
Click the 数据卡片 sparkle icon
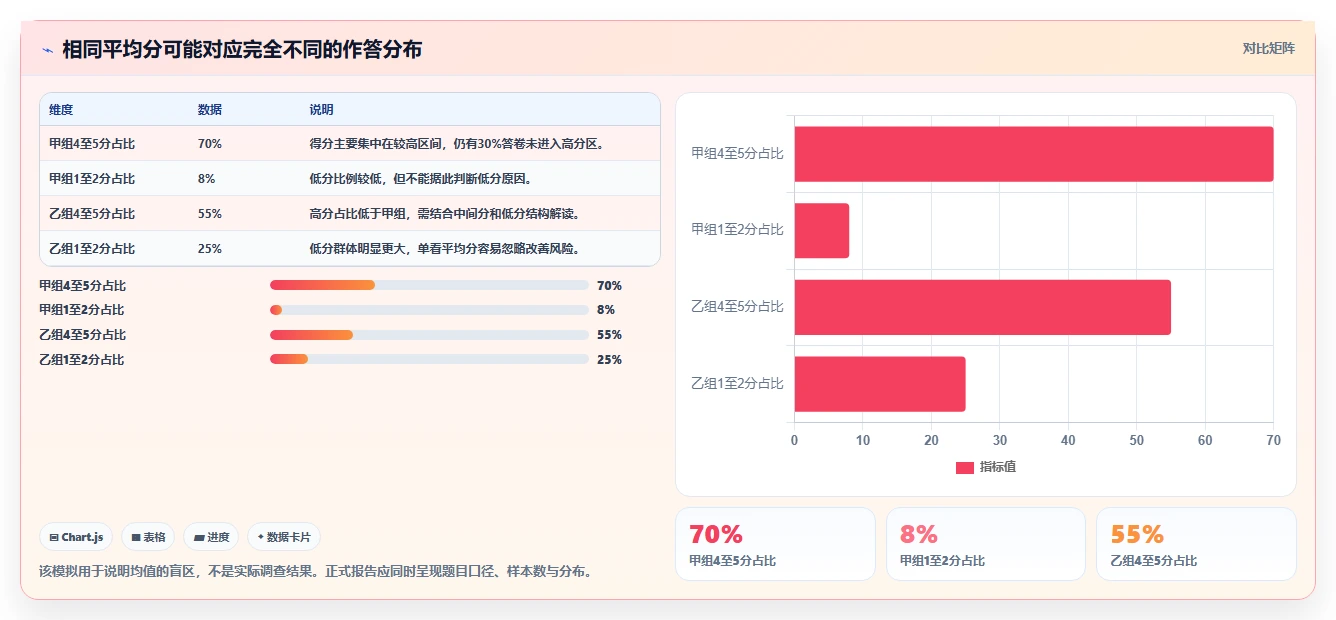260,537
